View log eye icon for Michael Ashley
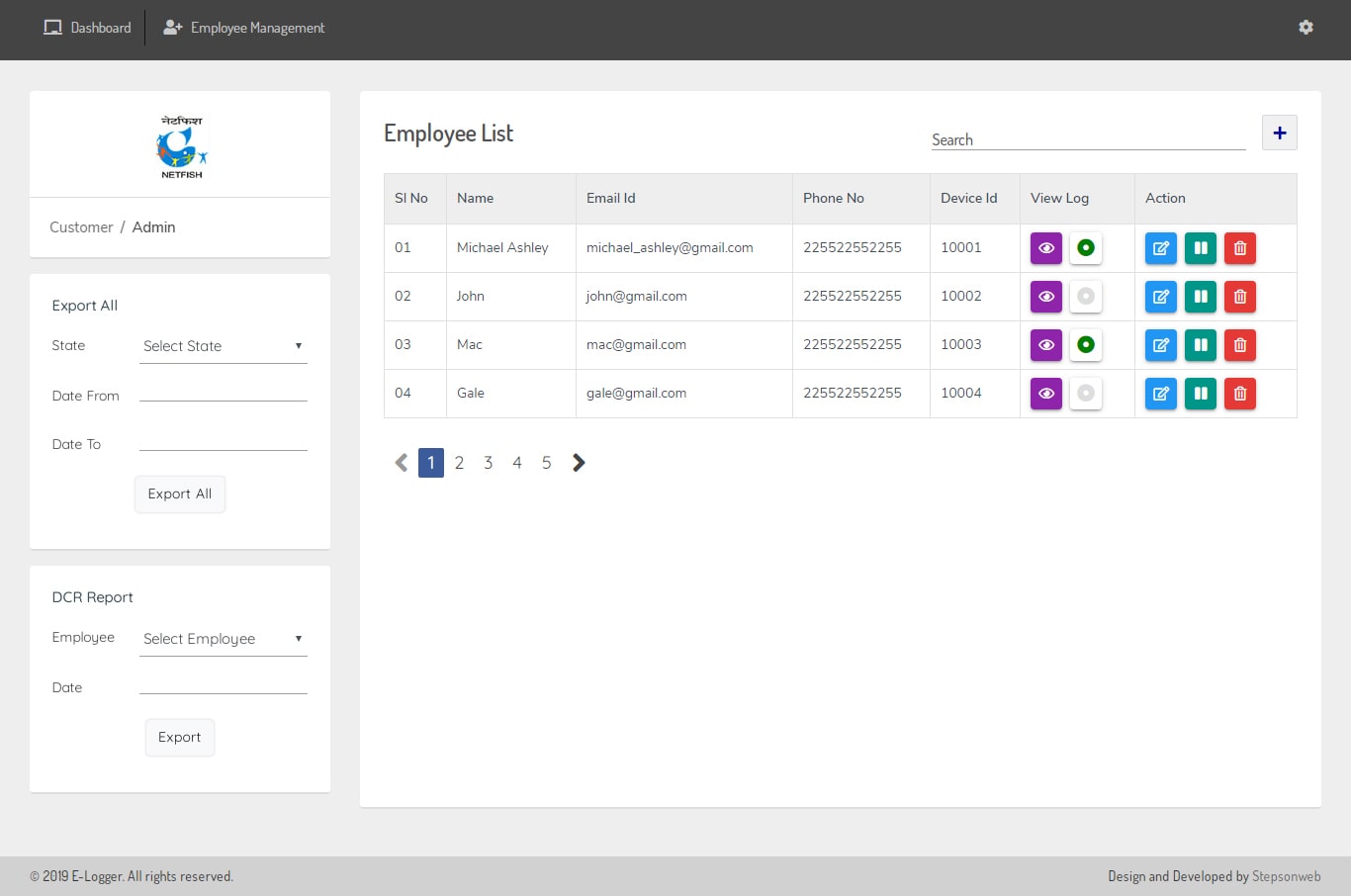Viewport: 1351px width, 896px height. [1046, 248]
